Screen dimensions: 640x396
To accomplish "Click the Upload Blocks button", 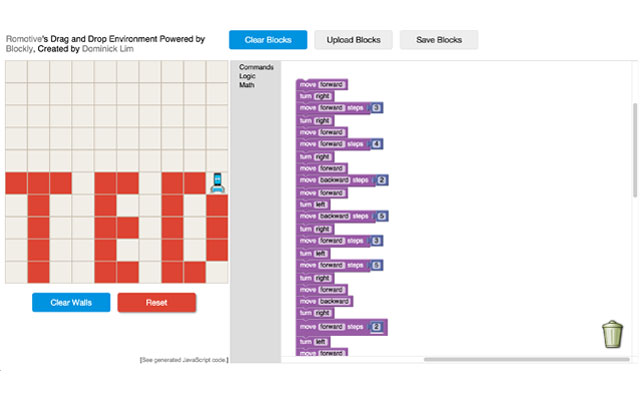I will point(353,40).
